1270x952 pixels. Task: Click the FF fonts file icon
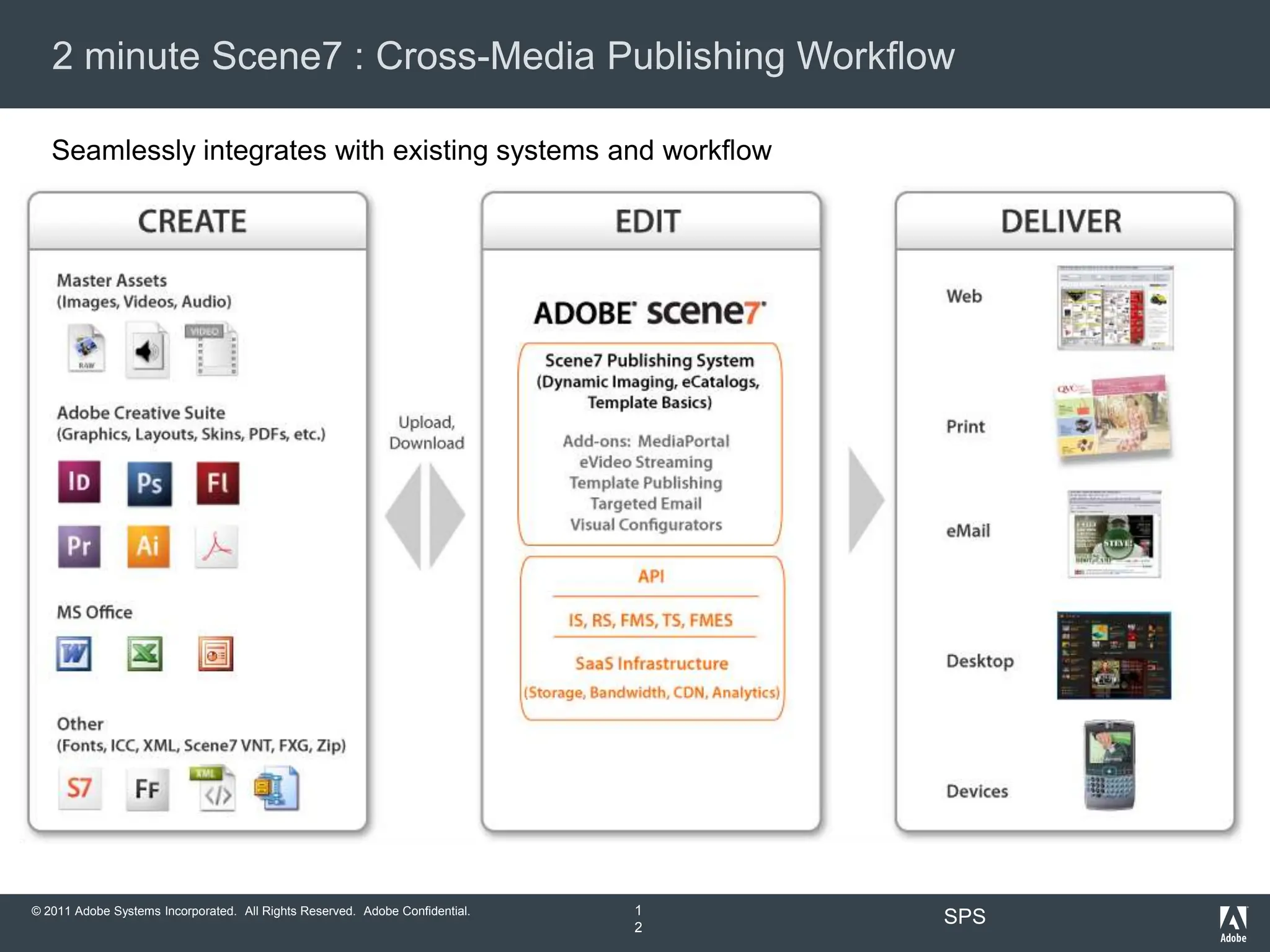147,789
